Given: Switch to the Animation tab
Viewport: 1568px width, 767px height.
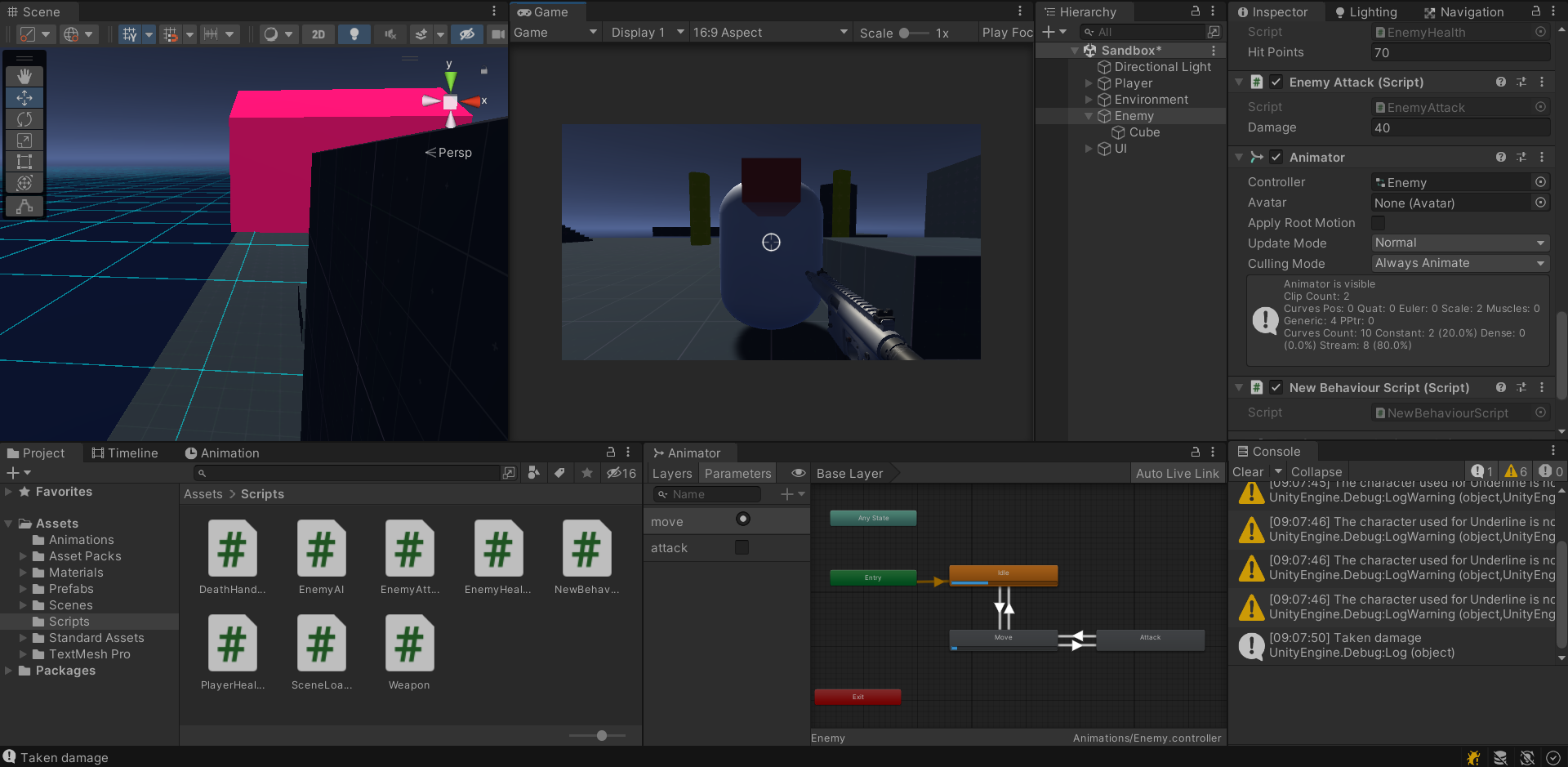Looking at the screenshot, I should point(222,453).
